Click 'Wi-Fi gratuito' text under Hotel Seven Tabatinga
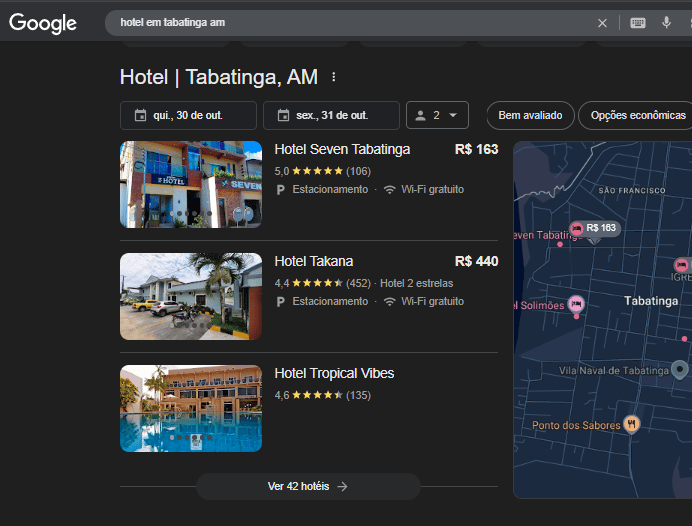 point(432,190)
